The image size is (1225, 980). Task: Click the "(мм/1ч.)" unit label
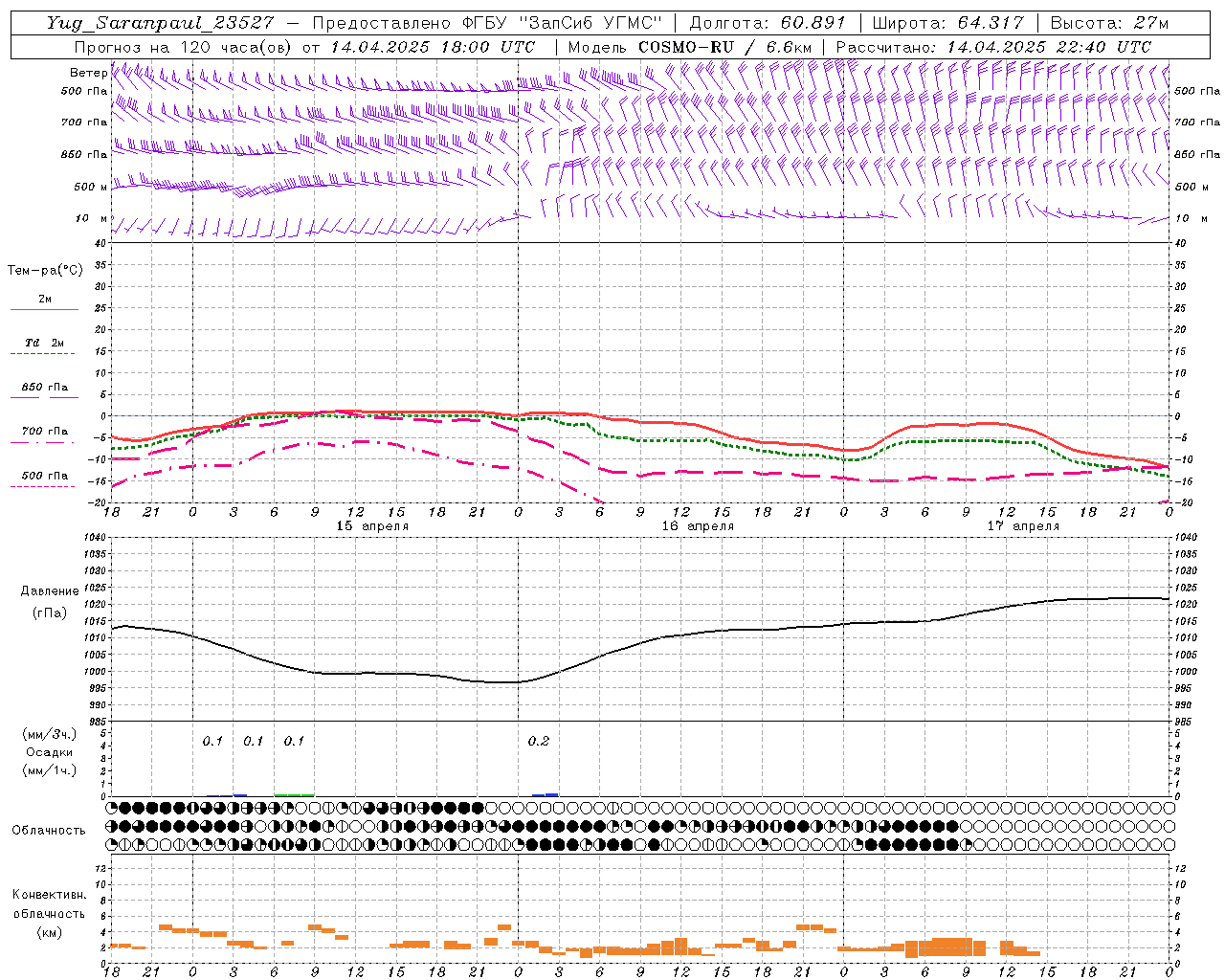[49, 770]
